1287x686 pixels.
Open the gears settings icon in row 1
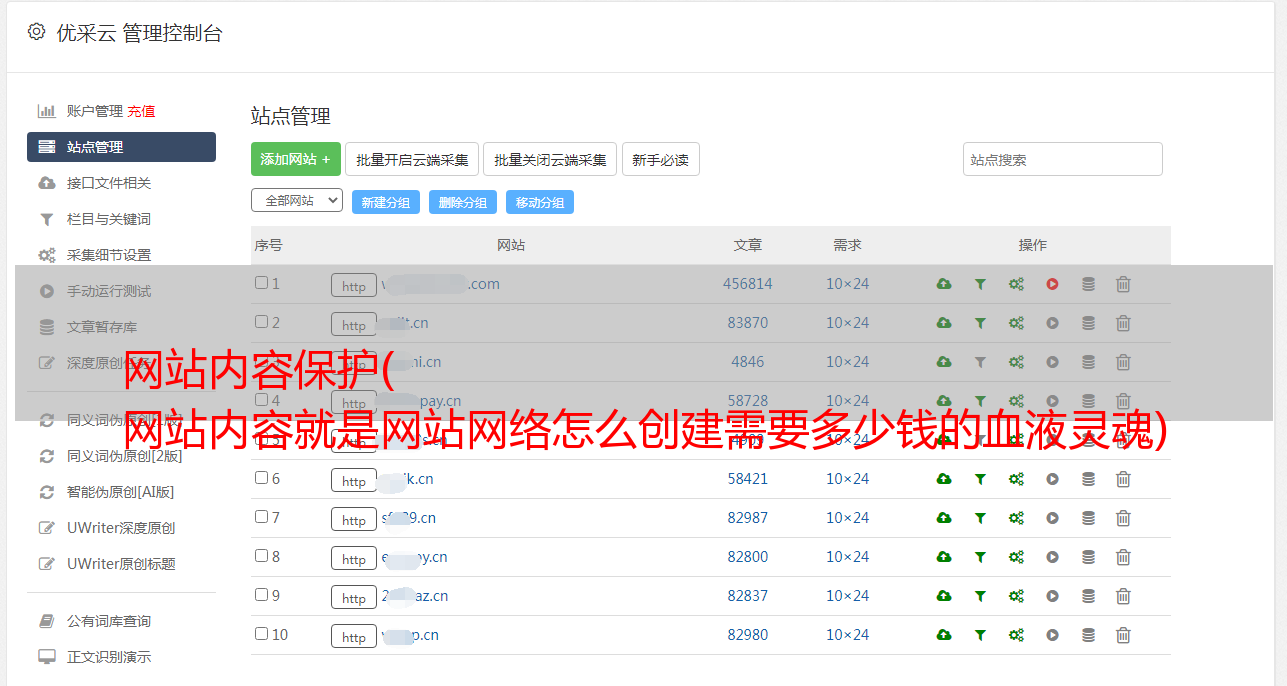(x=1016, y=284)
